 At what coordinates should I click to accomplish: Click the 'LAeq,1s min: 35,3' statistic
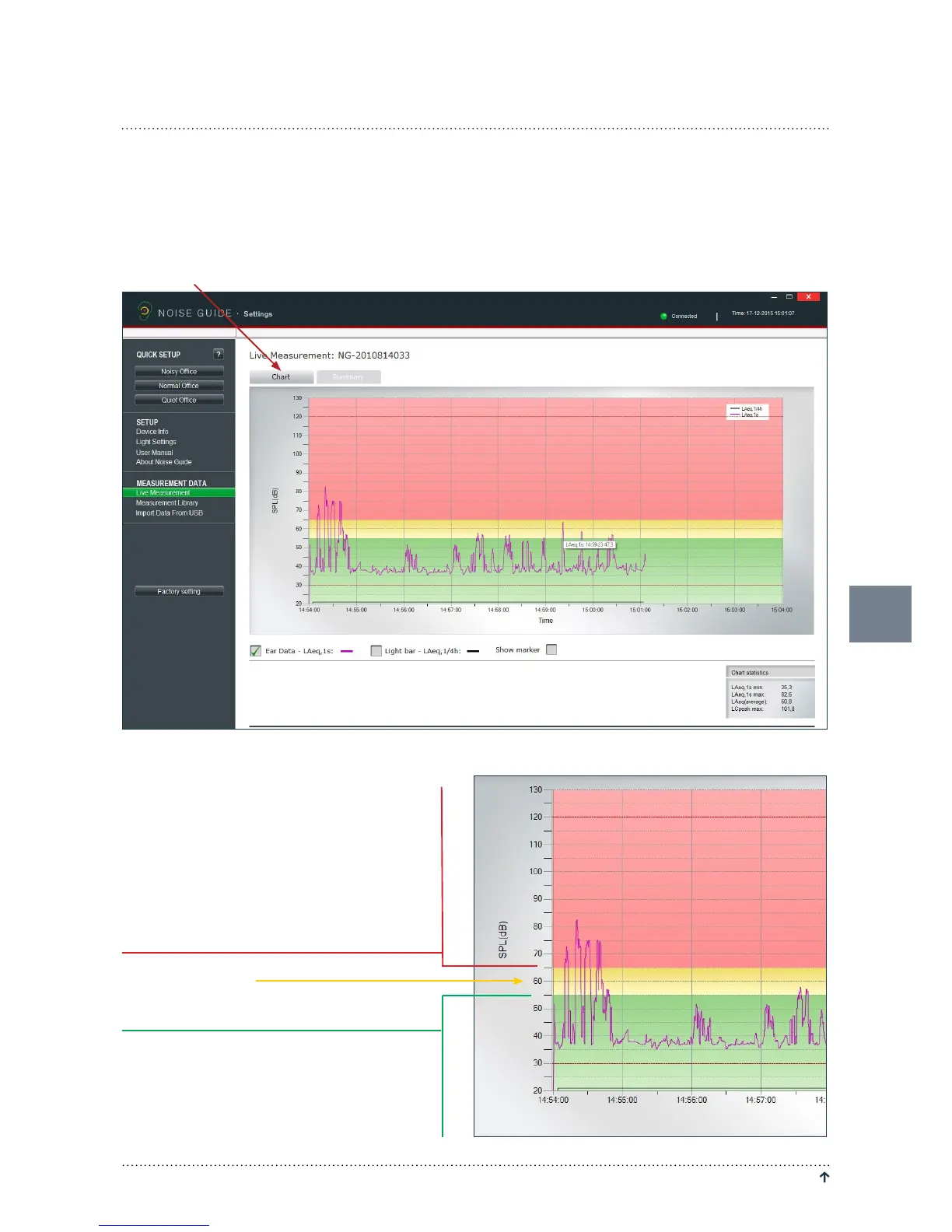click(x=761, y=688)
